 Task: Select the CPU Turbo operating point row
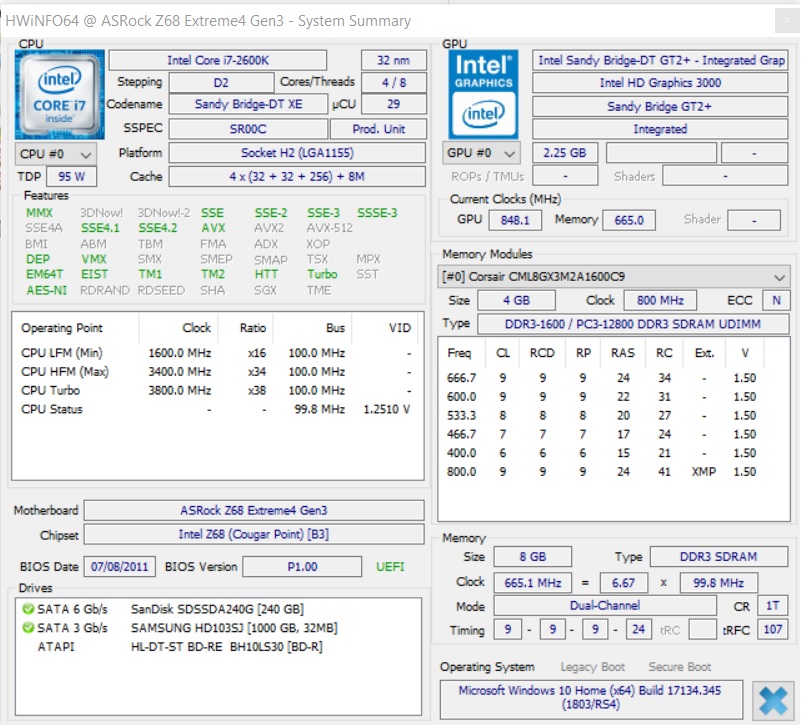pyautogui.click(x=217, y=391)
